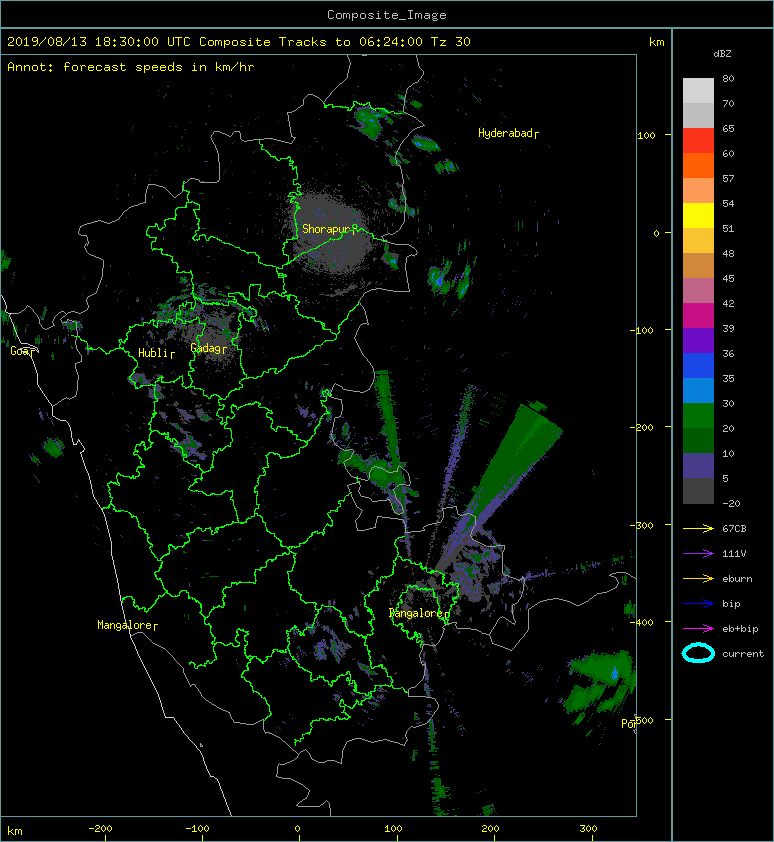
Task: Click the magenta eb+bip arrow icon
Action: tap(698, 629)
